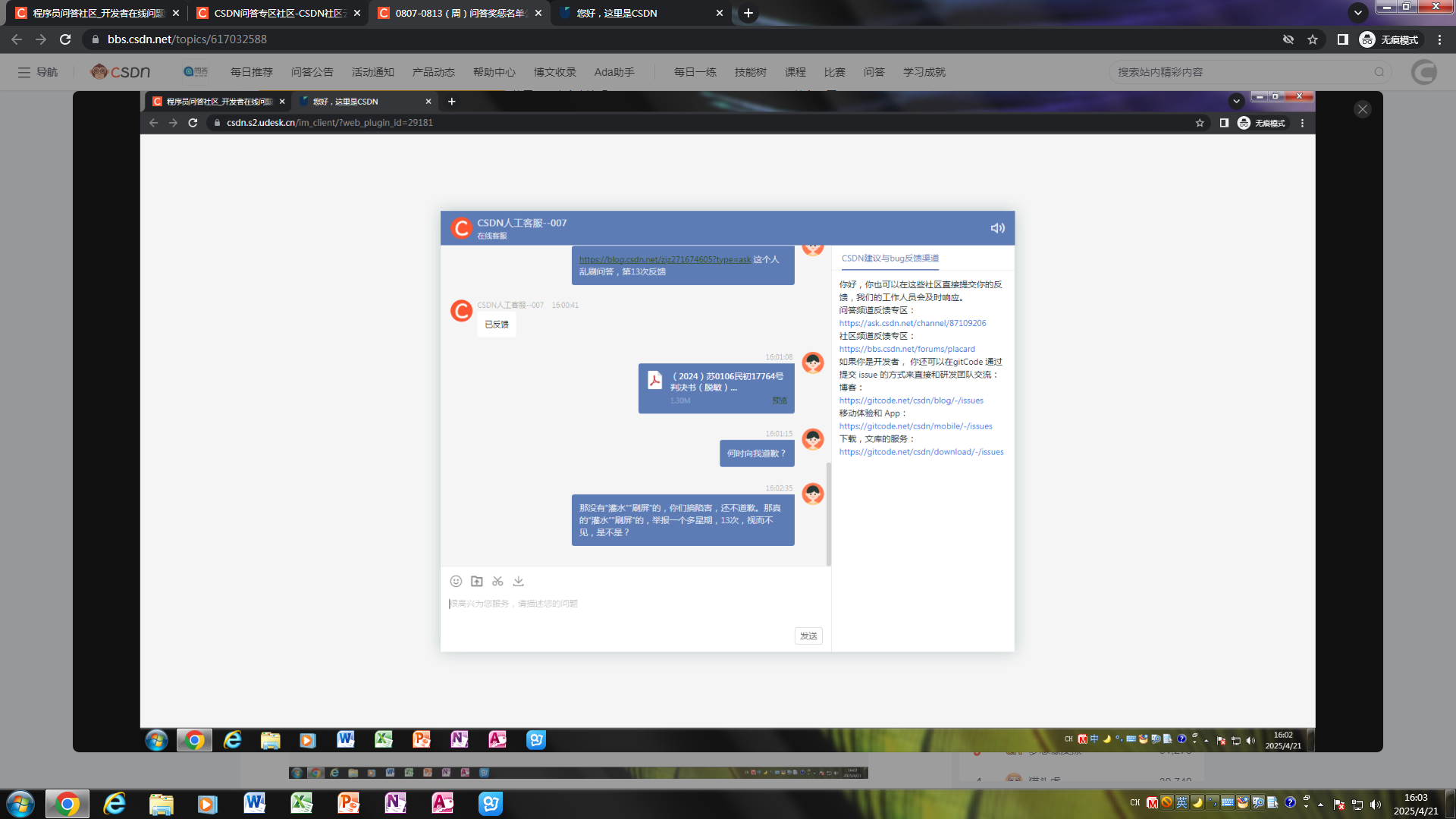Click the 发送 send button in chat
This screenshot has width=1456, height=819.
[x=808, y=635]
